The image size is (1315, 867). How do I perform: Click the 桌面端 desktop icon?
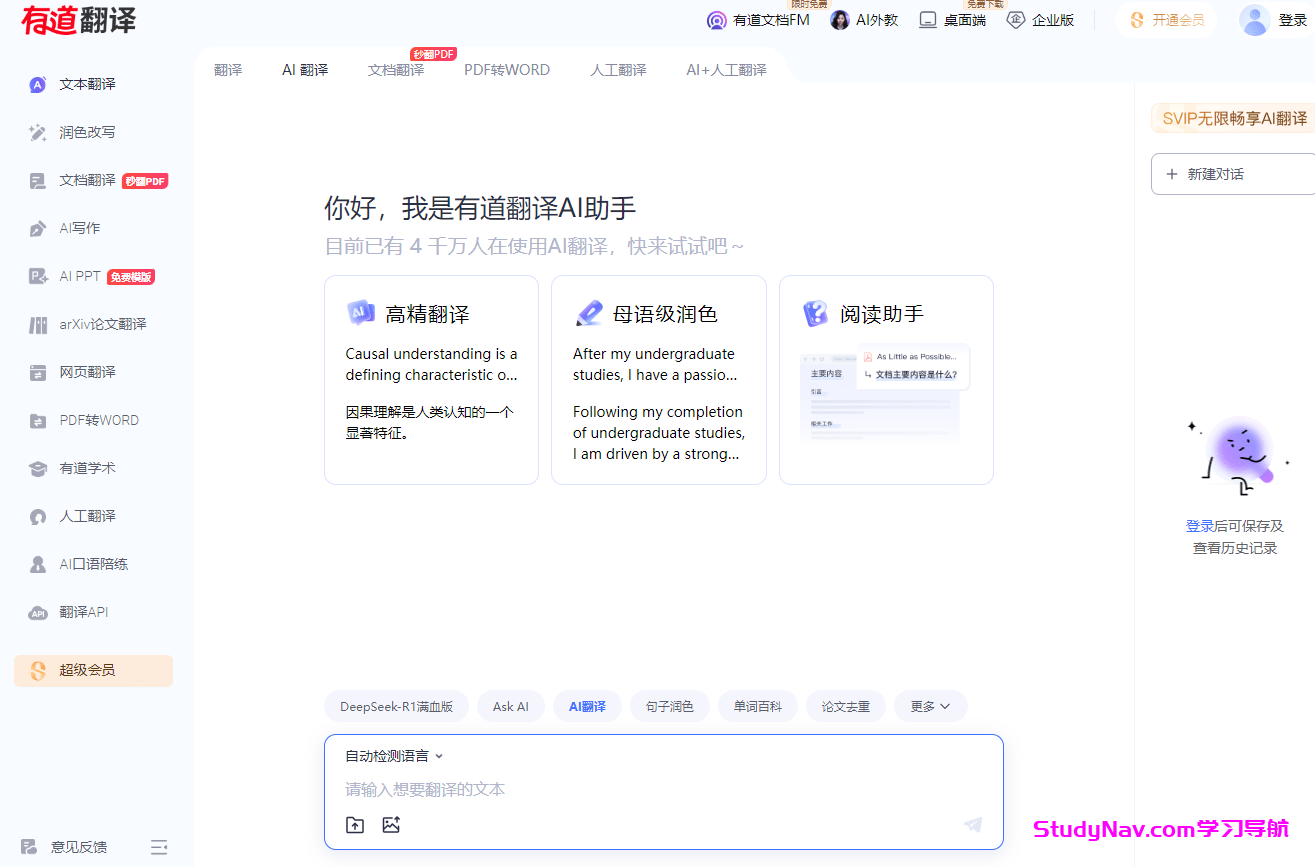pyautogui.click(x=928, y=20)
